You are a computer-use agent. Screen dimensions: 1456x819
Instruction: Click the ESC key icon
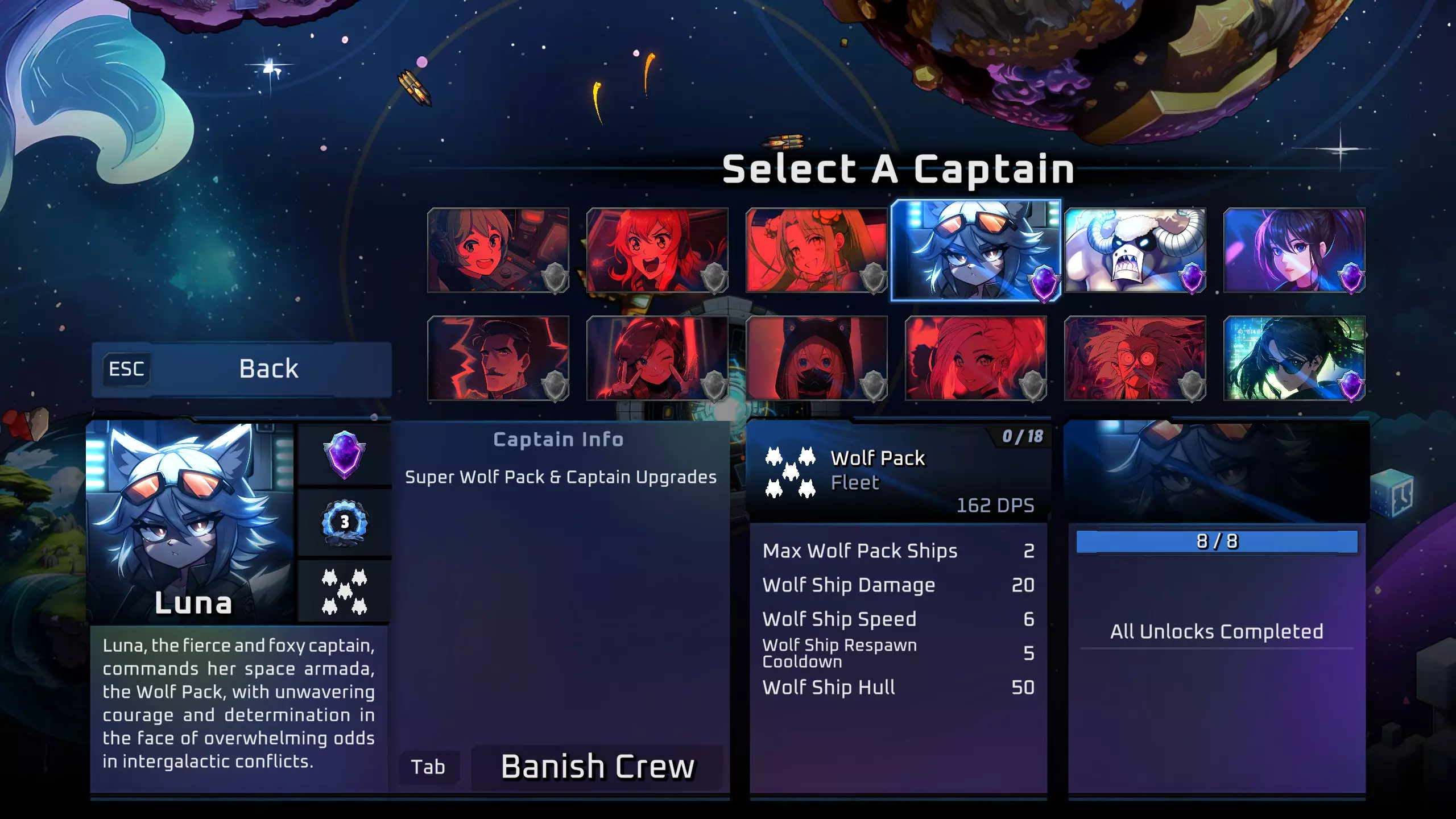[126, 369]
